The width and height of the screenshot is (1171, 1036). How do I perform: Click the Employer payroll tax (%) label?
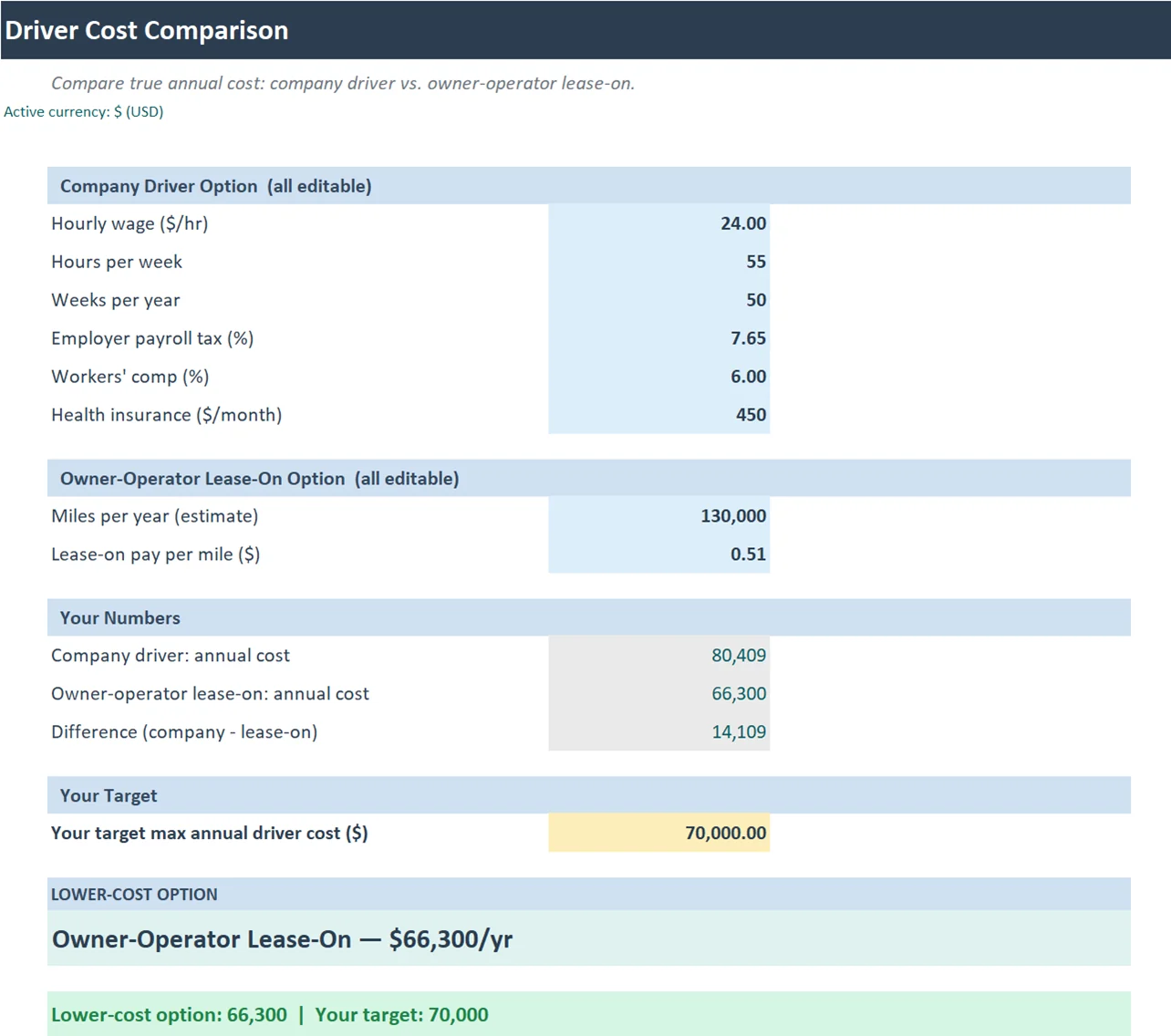coord(152,338)
